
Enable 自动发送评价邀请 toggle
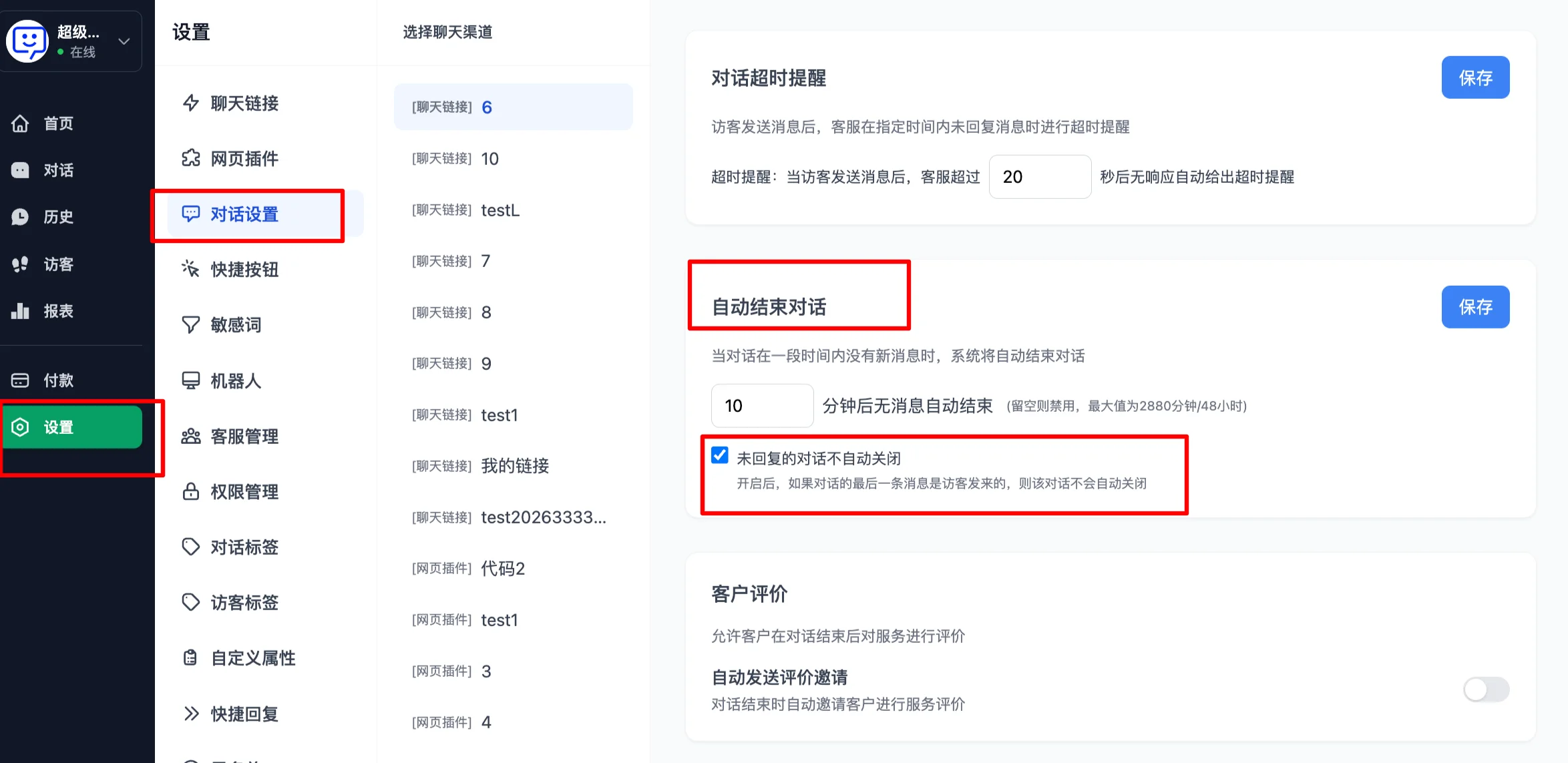coord(1485,690)
